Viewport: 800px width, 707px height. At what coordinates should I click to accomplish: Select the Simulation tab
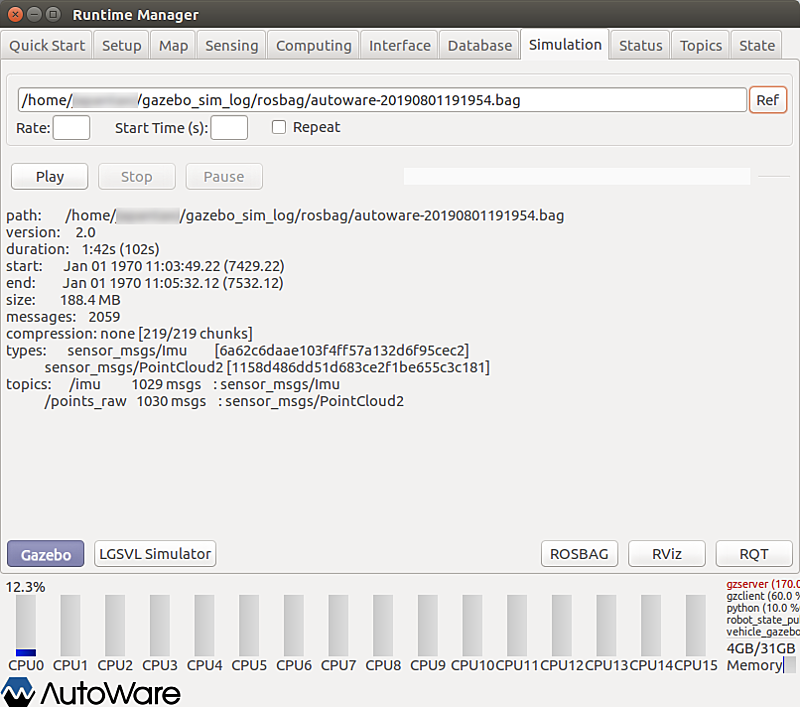coord(565,45)
